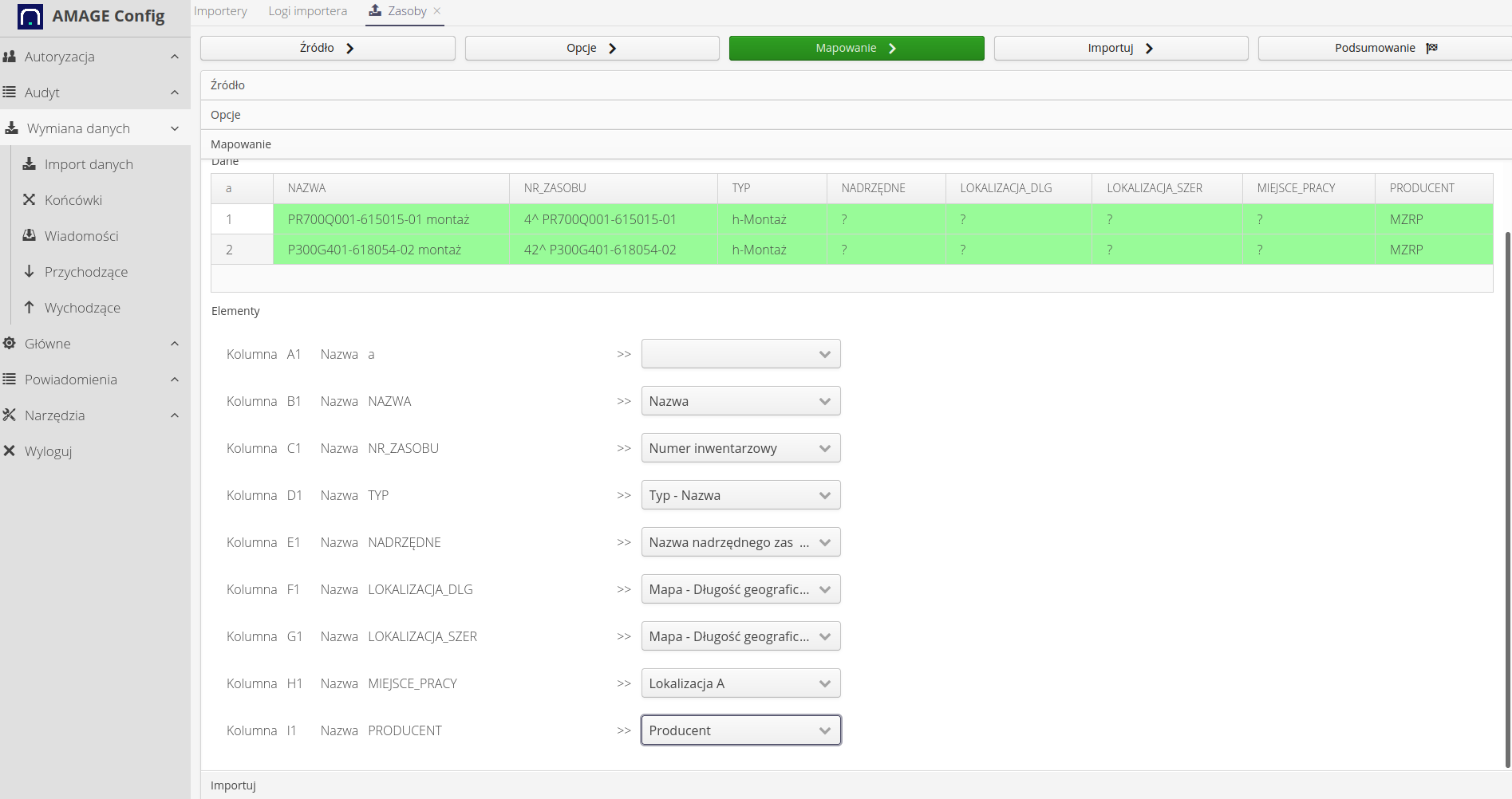Click the Importuj step button
The height and width of the screenshot is (799, 1512).
pyautogui.click(x=1120, y=48)
